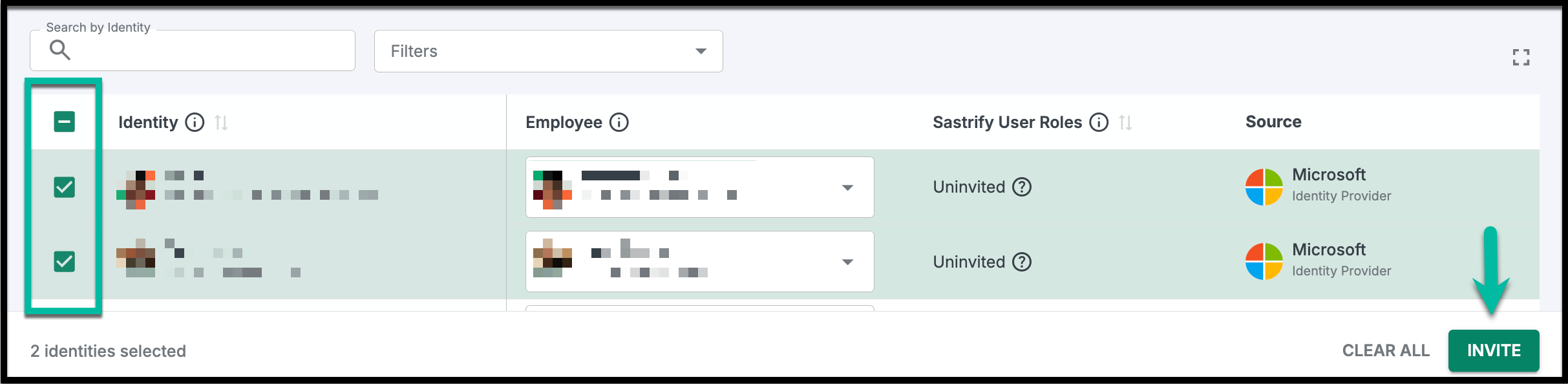The width and height of the screenshot is (1568, 384).
Task: Click the Identity column info icon
Action: click(x=195, y=122)
